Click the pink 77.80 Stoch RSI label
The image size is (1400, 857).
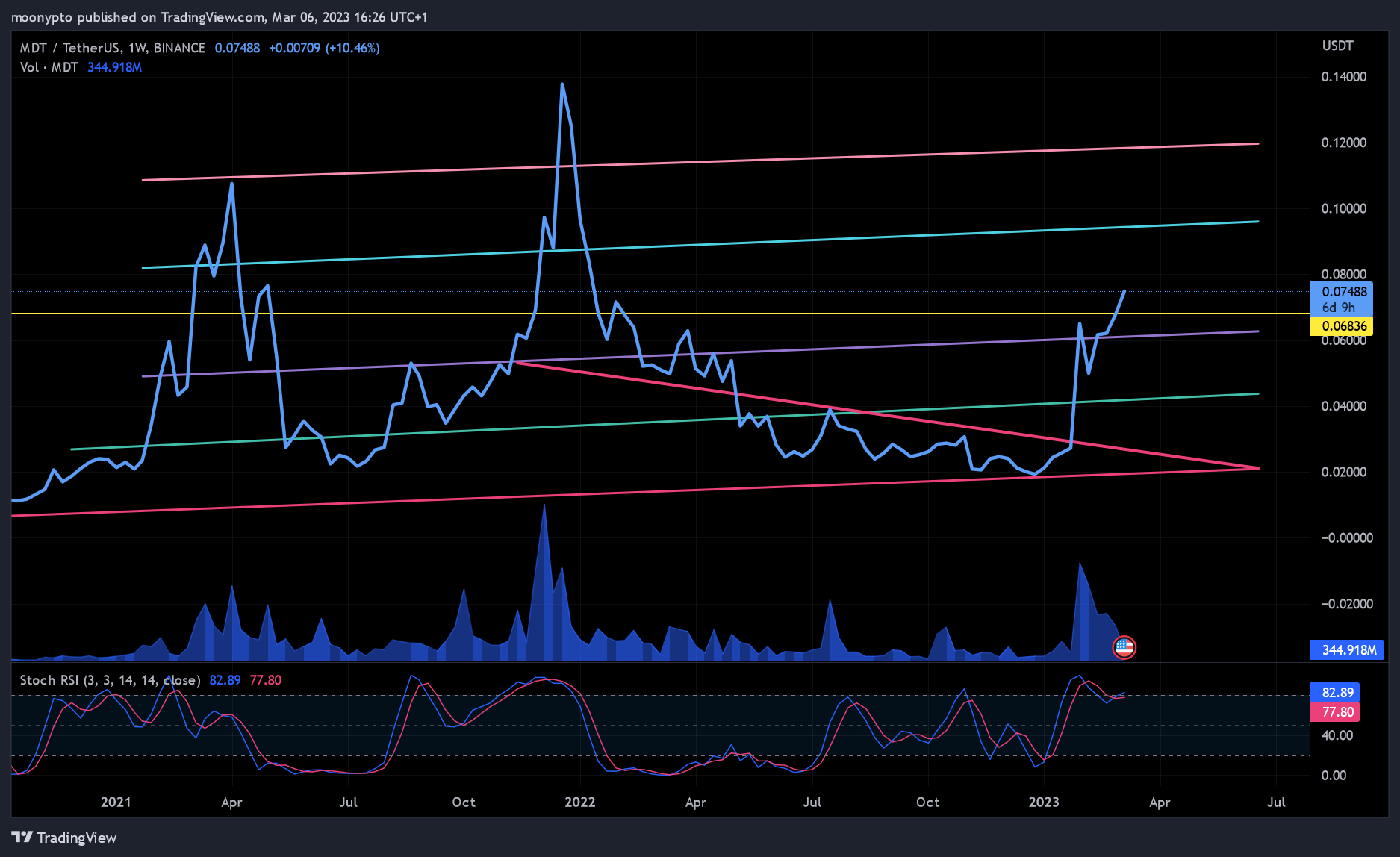[1335, 712]
